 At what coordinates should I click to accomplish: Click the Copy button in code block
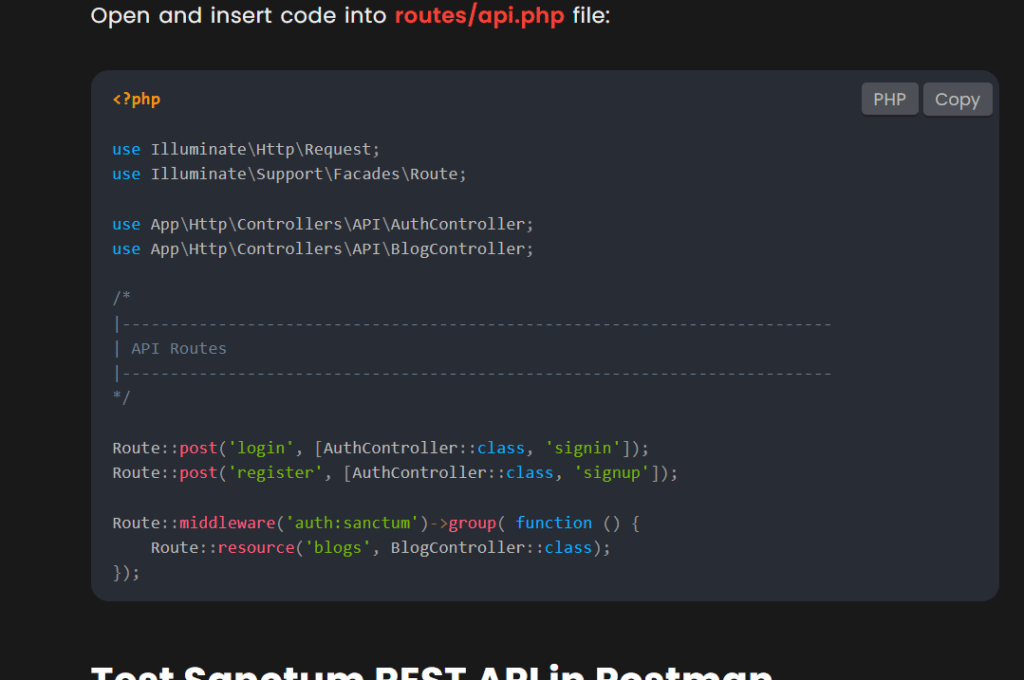point(957,100)
